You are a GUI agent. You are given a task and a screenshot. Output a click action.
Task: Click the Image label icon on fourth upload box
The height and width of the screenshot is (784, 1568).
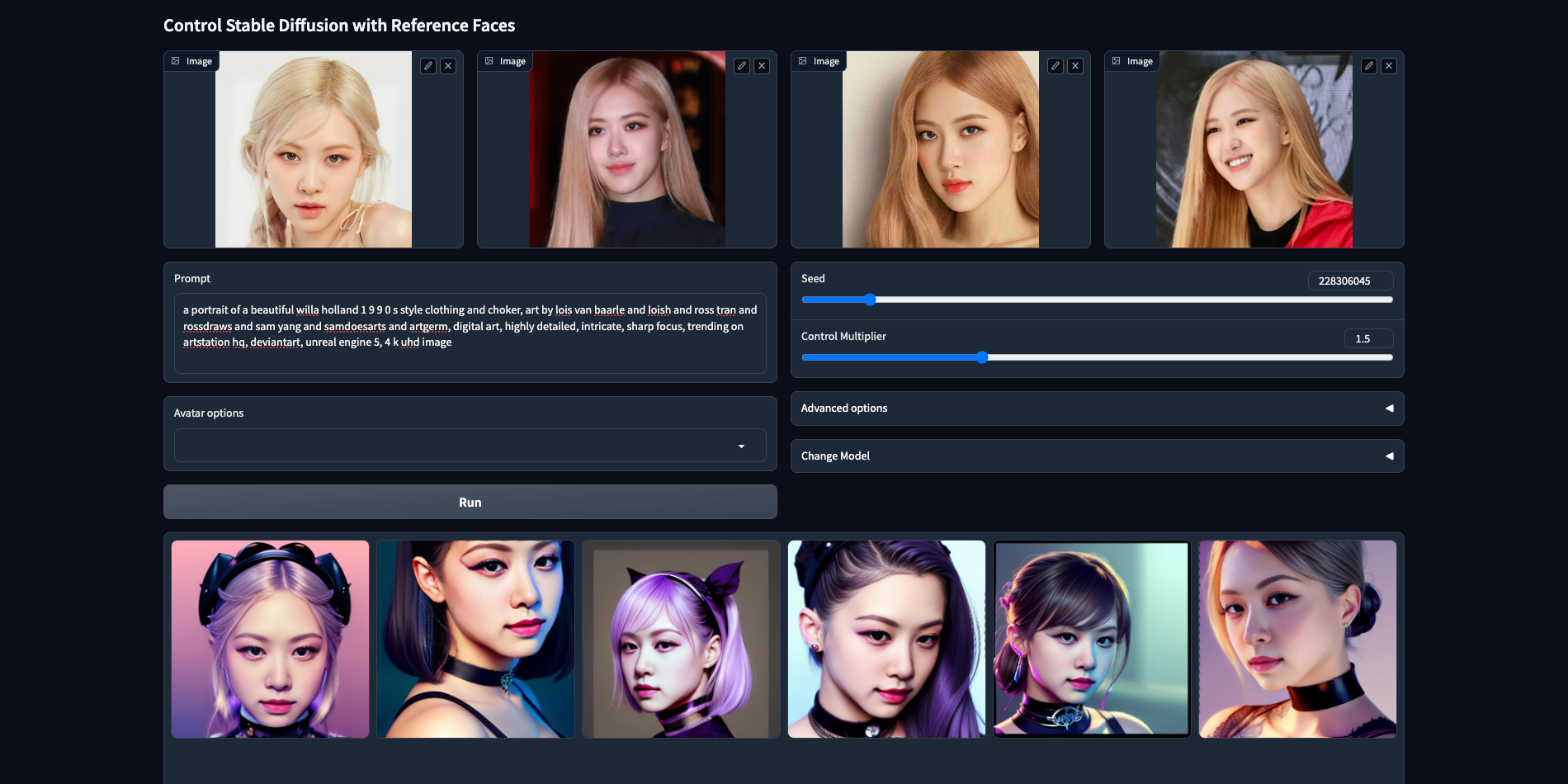(1117, 61)
